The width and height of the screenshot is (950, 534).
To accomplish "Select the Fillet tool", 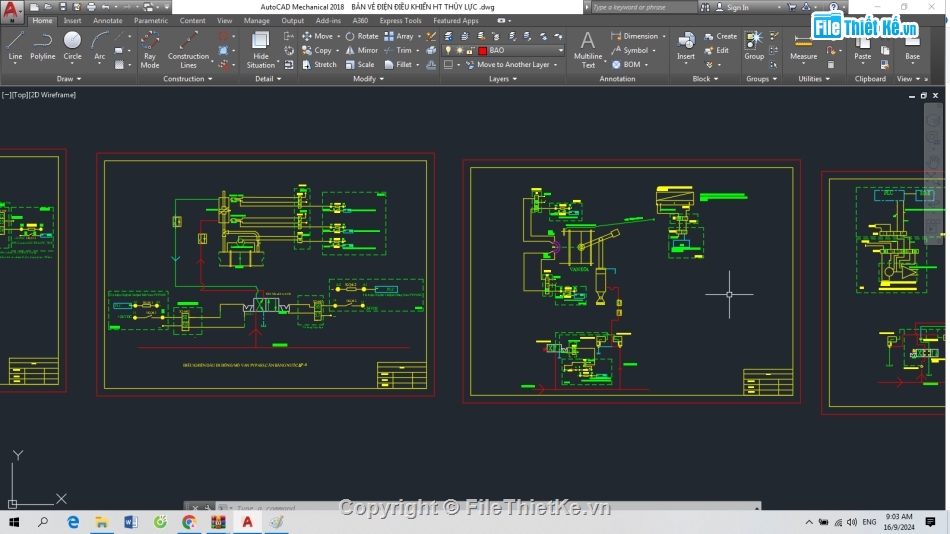I will [398, 64].
